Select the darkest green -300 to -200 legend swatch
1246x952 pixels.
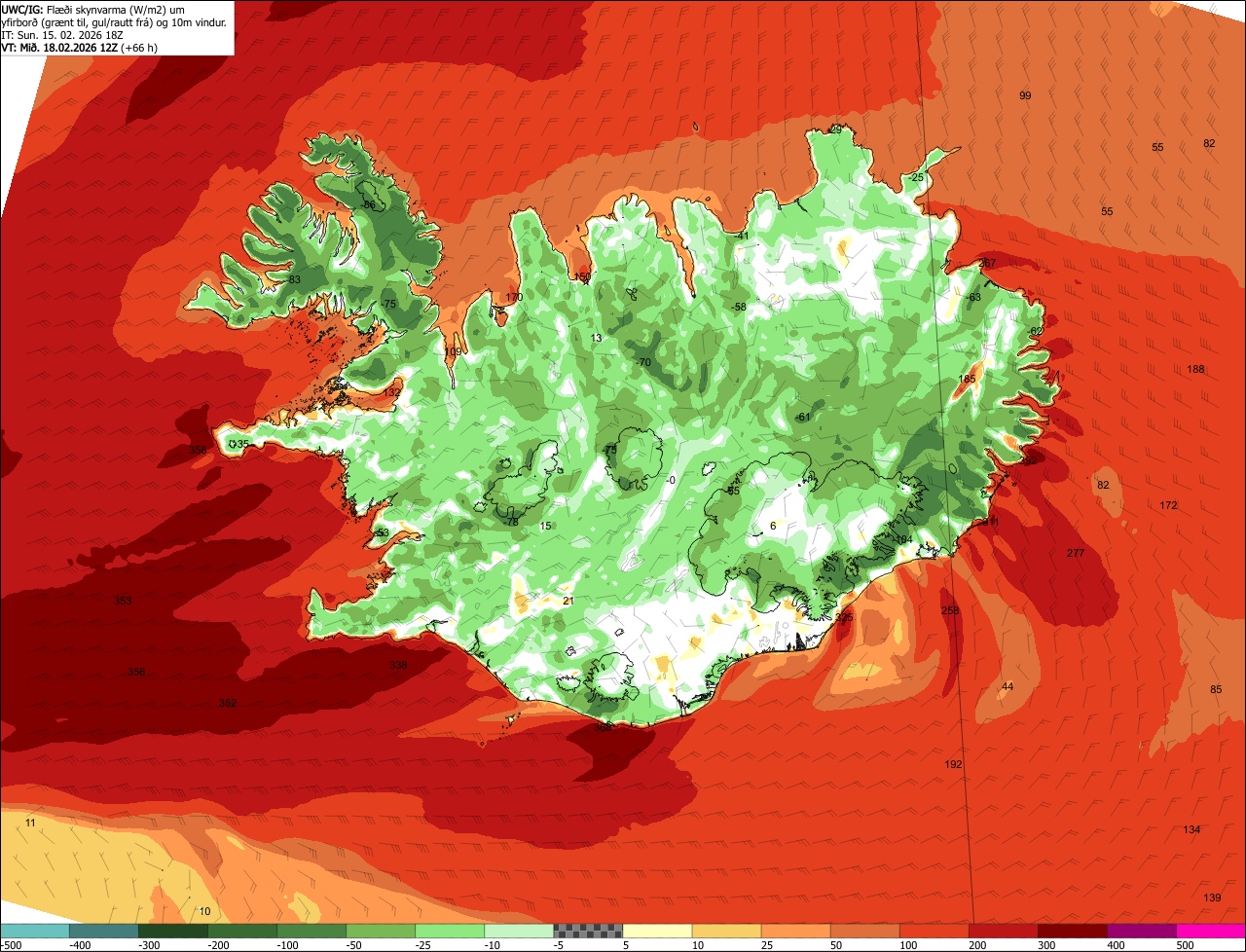click(x=172, y=931)
